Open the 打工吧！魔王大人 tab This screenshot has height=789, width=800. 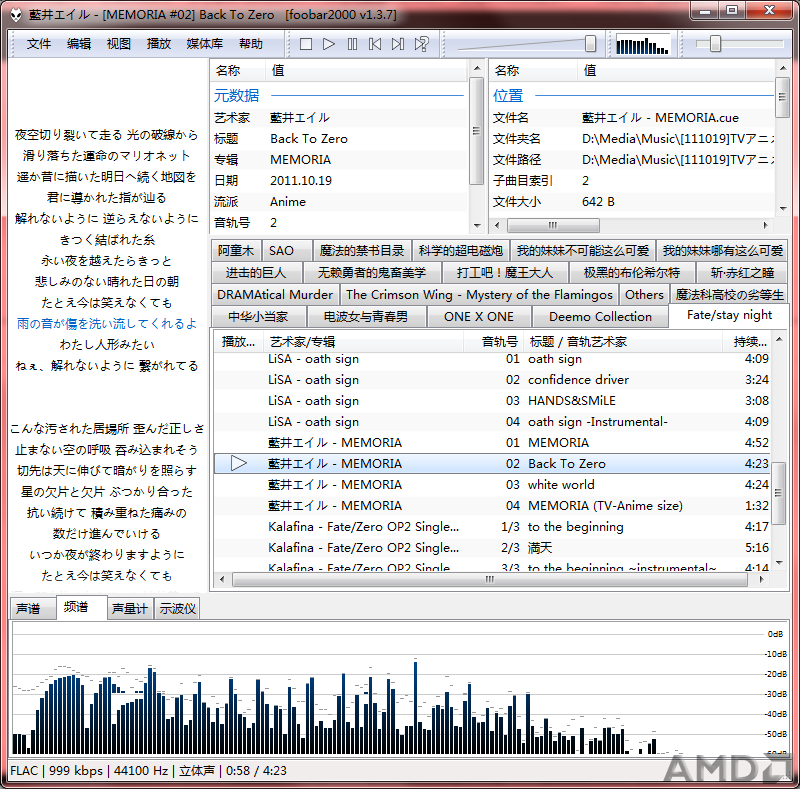[505, 273]
